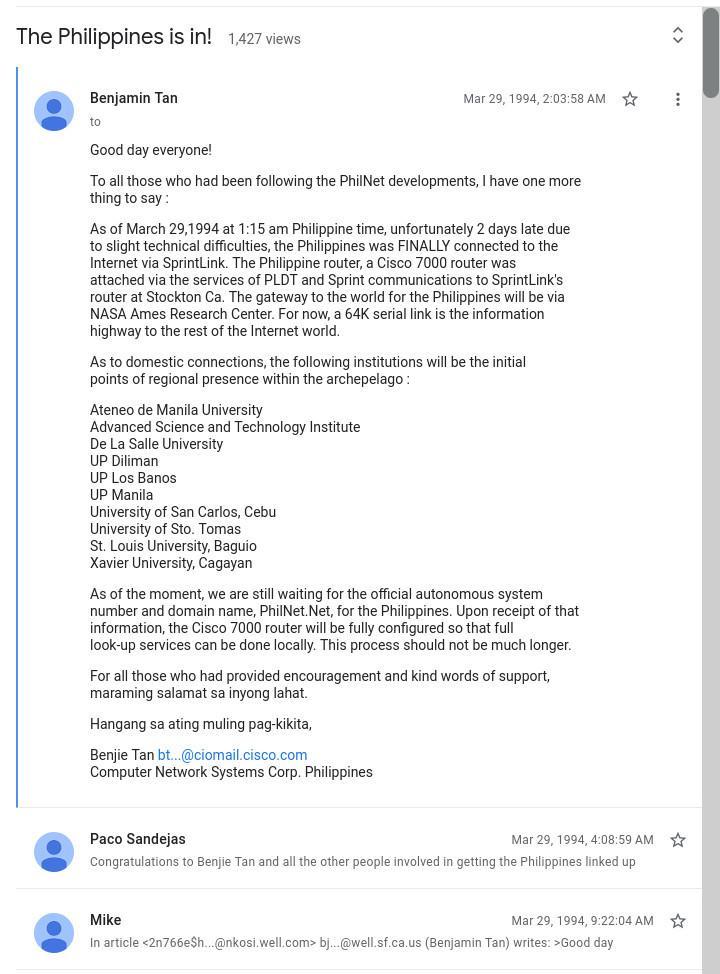Click Mike's profile avatar

tap(54, 933)
